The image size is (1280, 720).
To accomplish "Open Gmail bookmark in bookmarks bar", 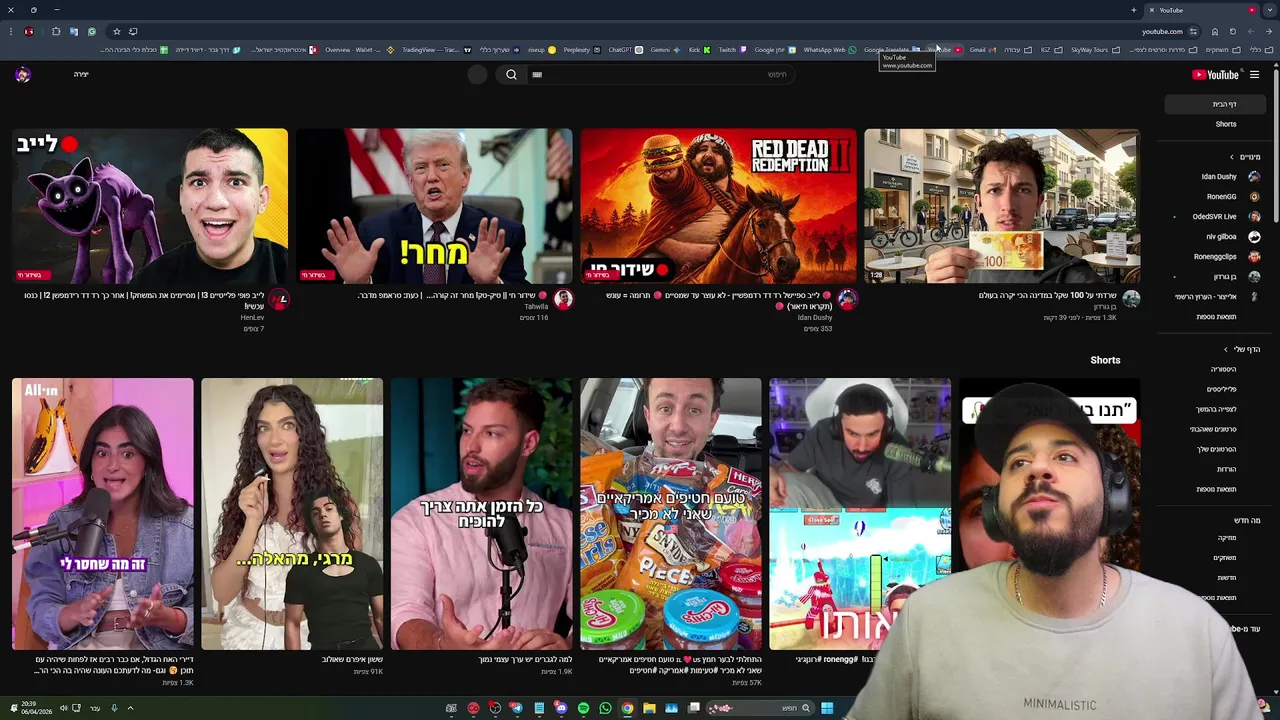I will coord(982,49).
